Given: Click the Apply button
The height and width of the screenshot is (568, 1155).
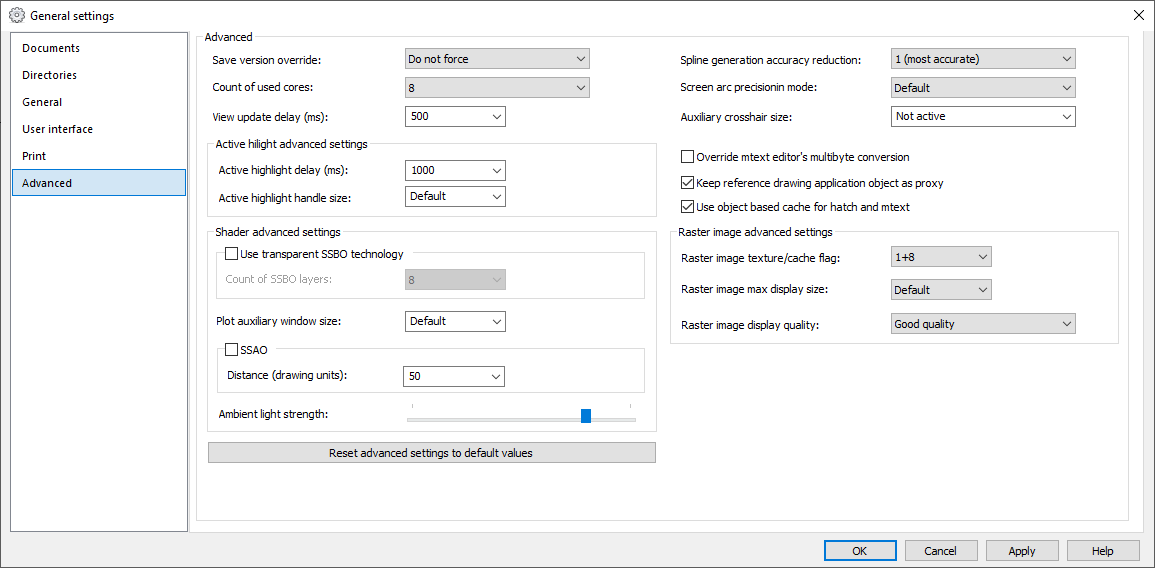Looking at the screenshot, I should pos(1022,550).
